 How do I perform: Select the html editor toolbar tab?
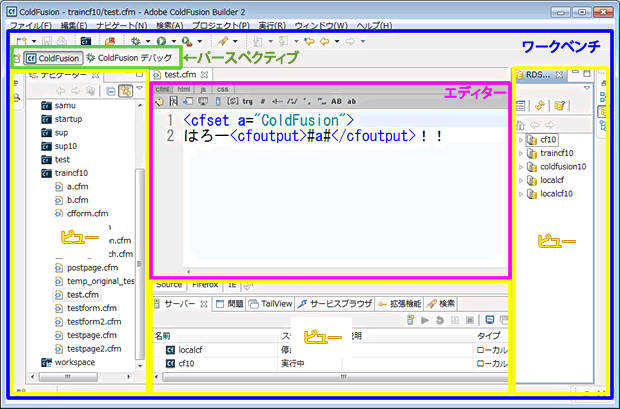183,89
